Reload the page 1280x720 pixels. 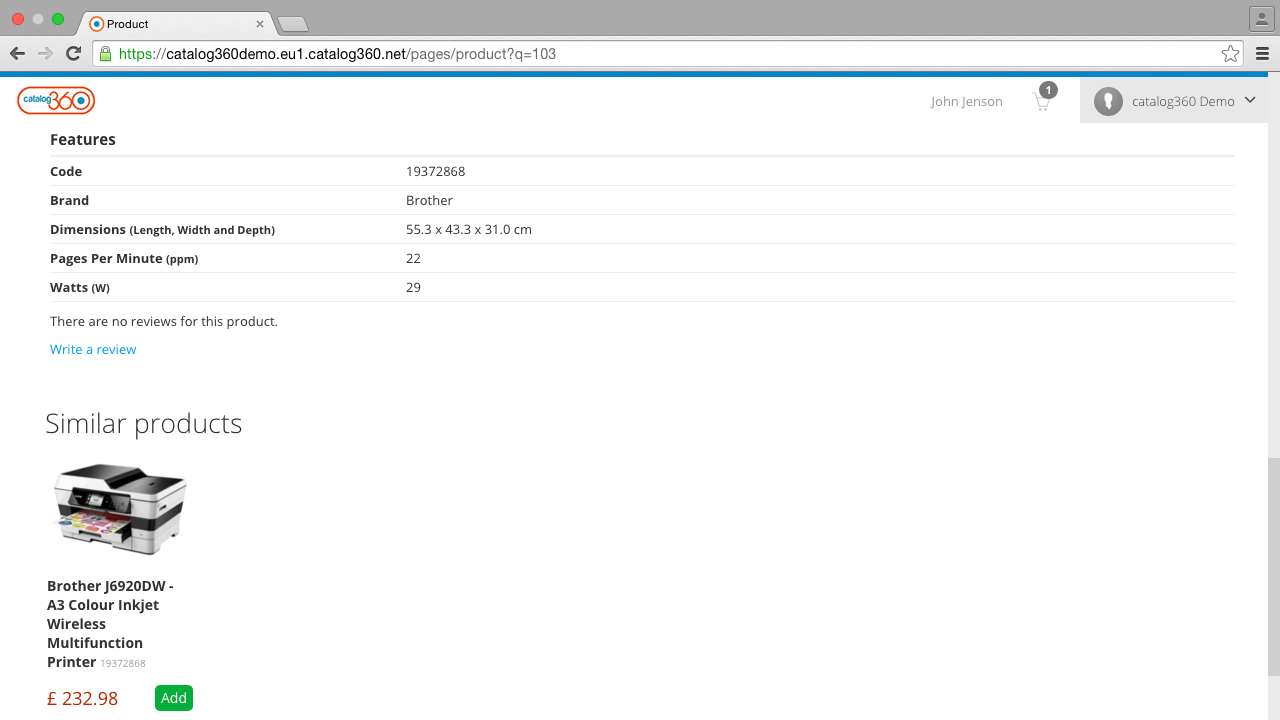coord(73,53)
